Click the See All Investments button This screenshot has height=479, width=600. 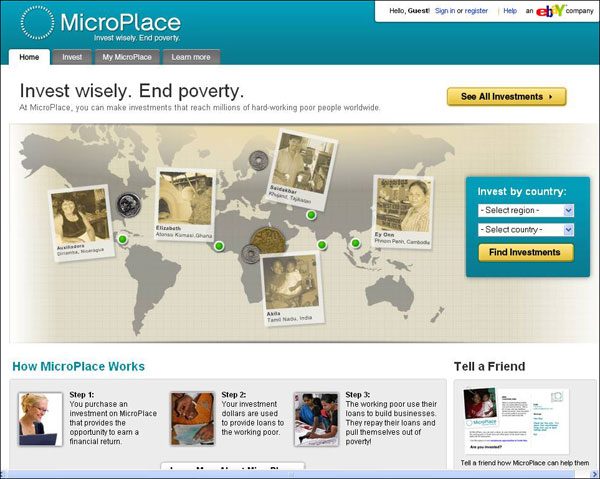click(x=507, y=96)
